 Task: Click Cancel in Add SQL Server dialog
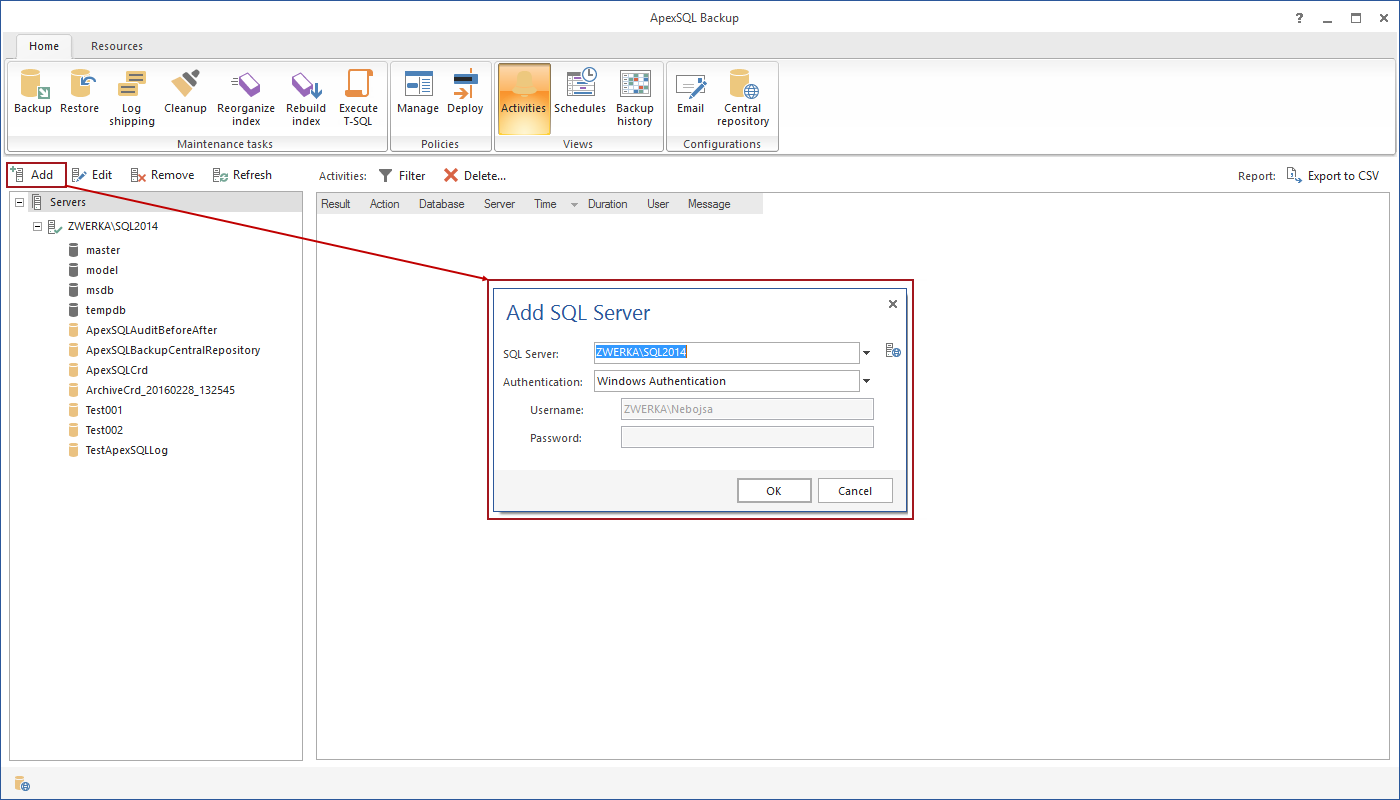coord(855,490)
